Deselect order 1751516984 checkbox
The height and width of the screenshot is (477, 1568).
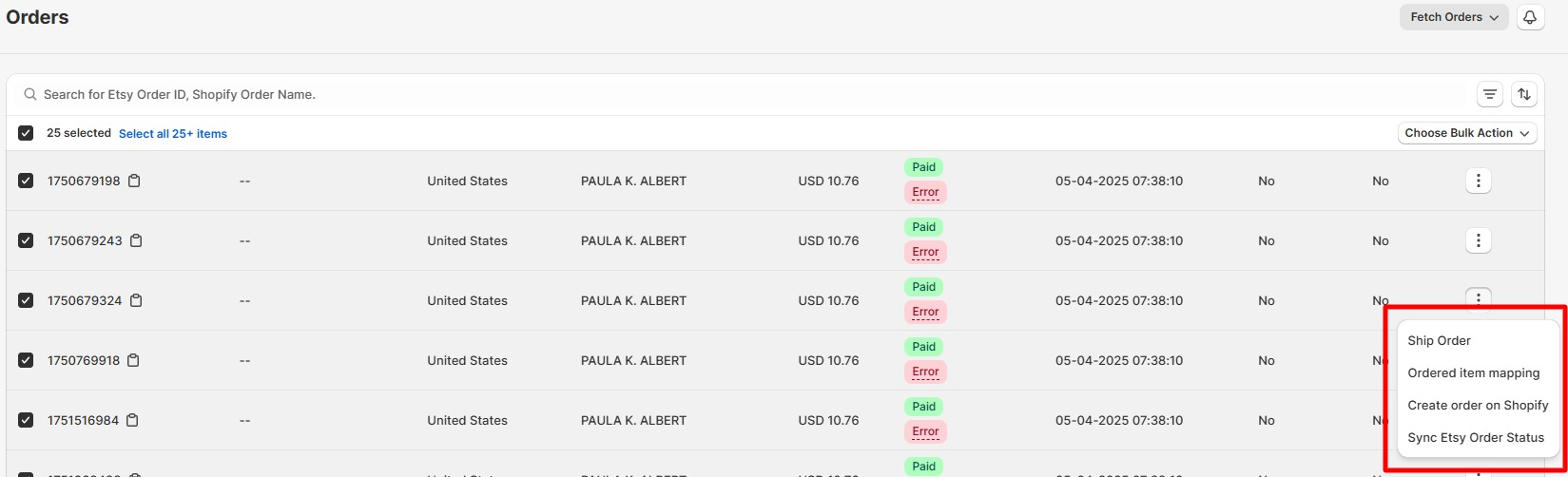(26, 420)
